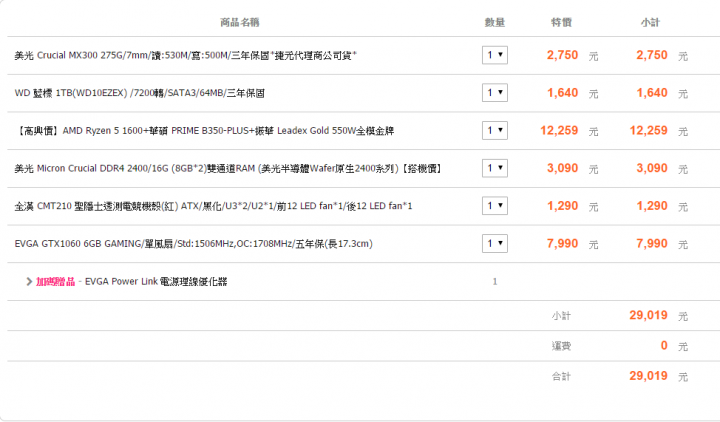The image size is (720, 422).
Task: Select the Micron Crucial DDR4 2400/16G name
Action: 228,169
